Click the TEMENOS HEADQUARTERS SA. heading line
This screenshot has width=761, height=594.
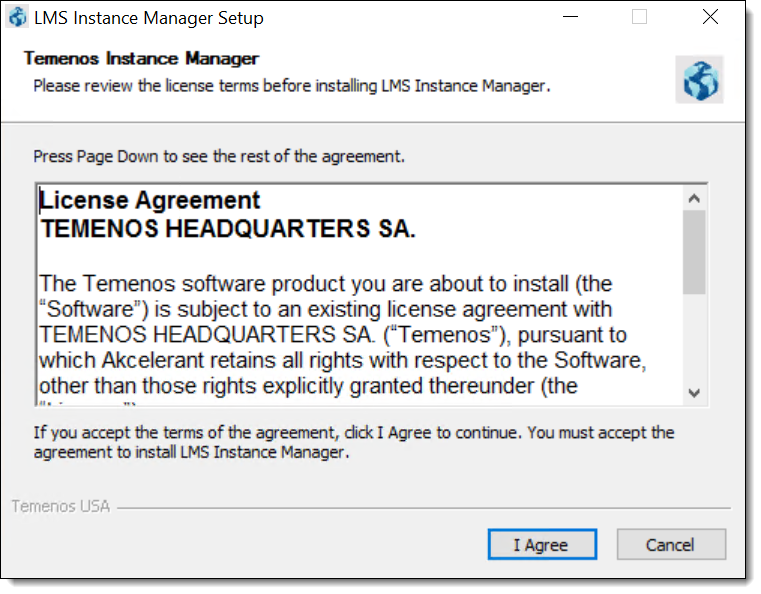(228, 229)
